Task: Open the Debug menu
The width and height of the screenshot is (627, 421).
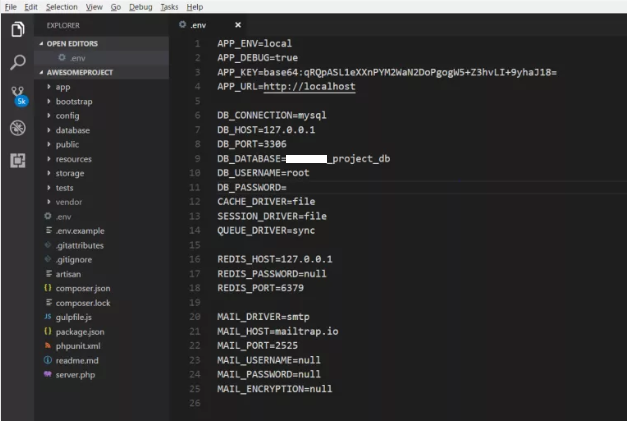Action: 141,7
